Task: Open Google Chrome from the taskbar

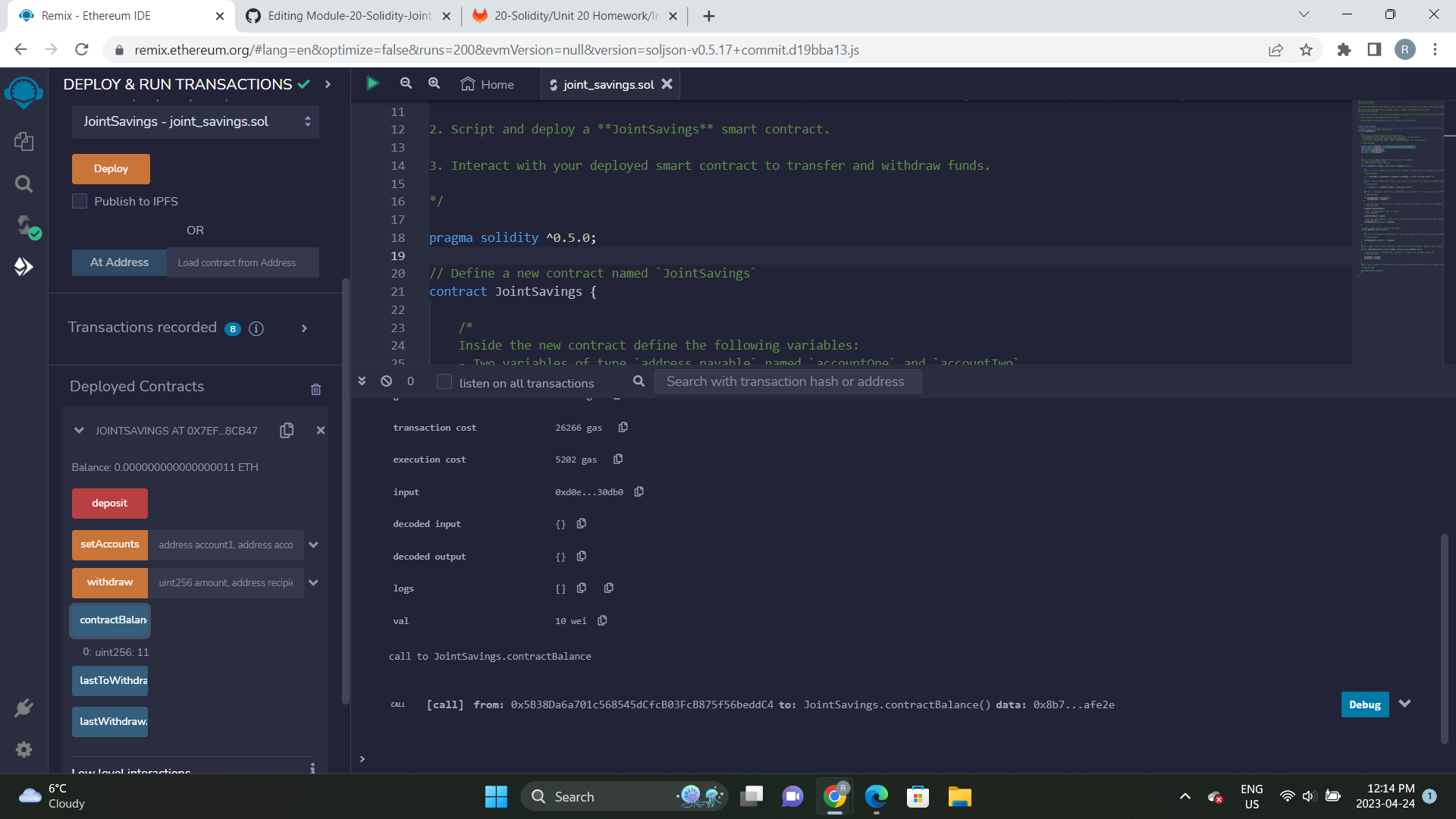Action: 835,796
